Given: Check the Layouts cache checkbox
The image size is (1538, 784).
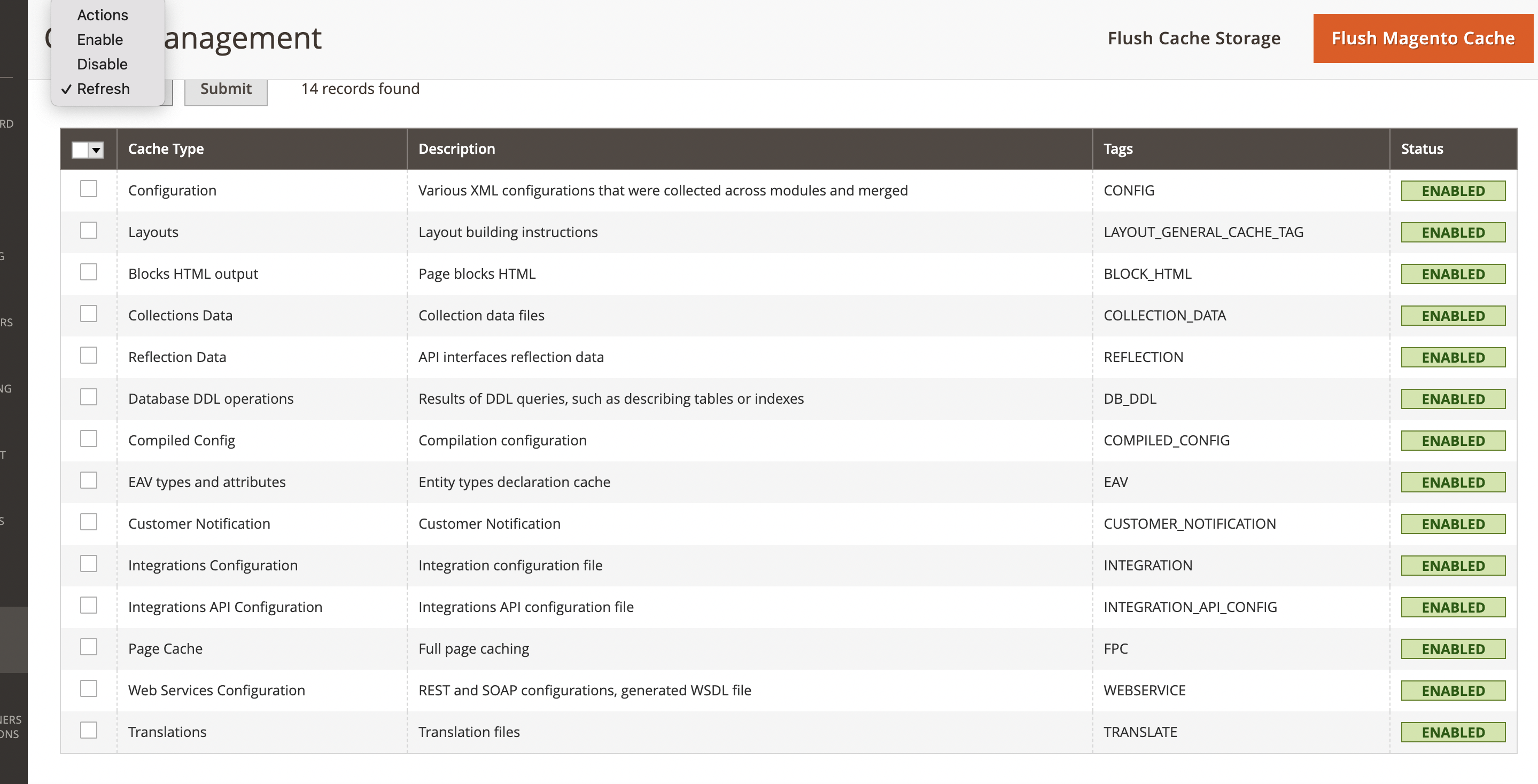Looking at the screenshot, I should tap(88, 230).
